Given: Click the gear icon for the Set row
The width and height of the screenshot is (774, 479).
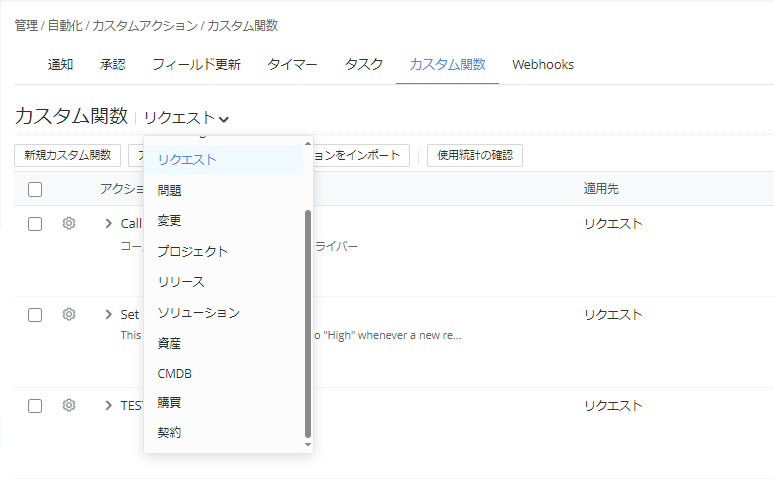Looking at the screenshot, I should click(x=69, y=315).
